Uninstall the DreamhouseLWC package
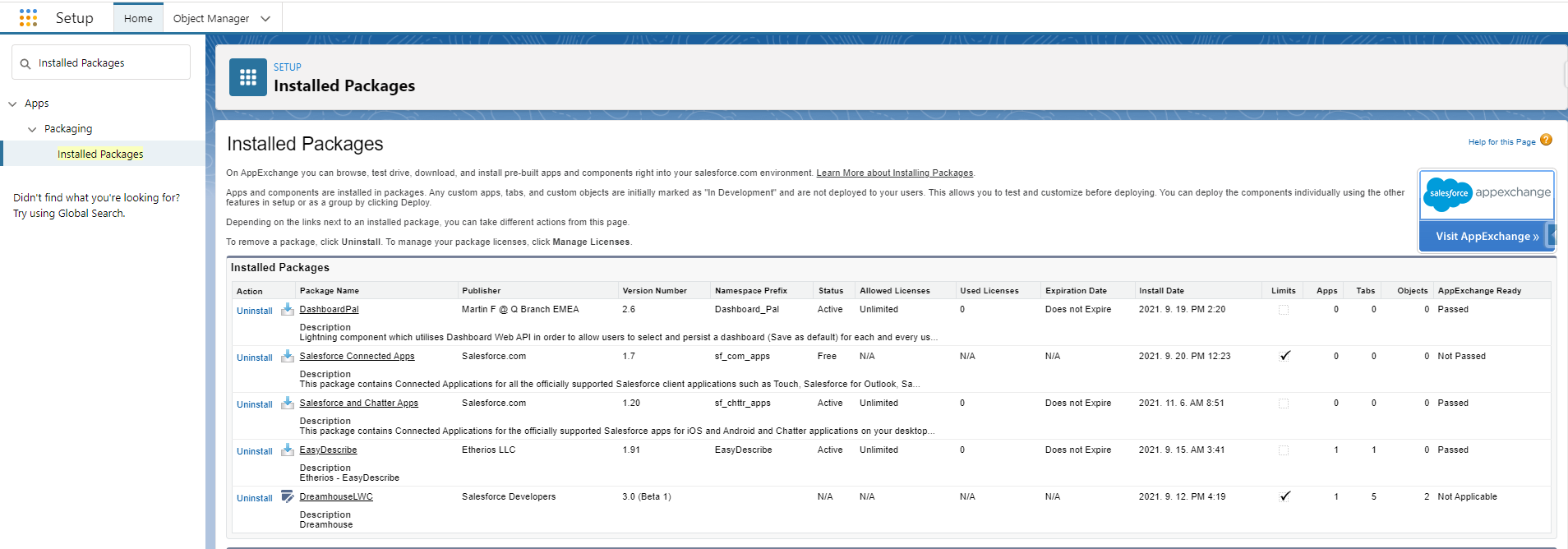 (x=255, y=498)
